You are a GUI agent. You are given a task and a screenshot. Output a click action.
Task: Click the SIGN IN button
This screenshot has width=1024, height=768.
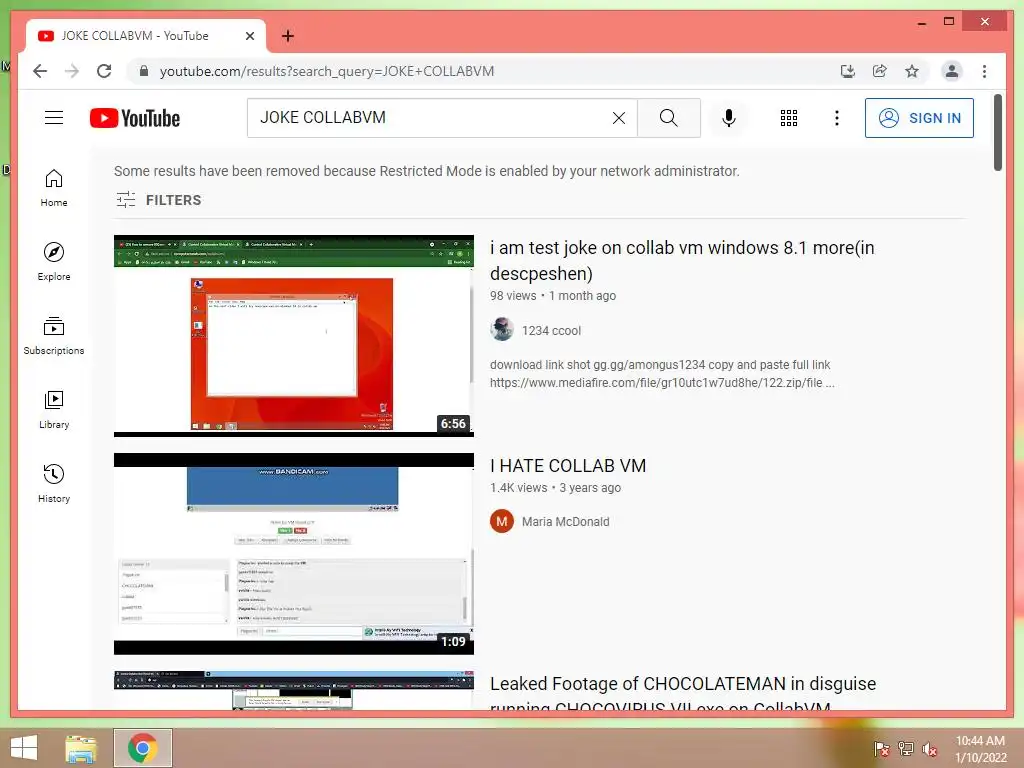pyautogui.click(x=919, y=118)
